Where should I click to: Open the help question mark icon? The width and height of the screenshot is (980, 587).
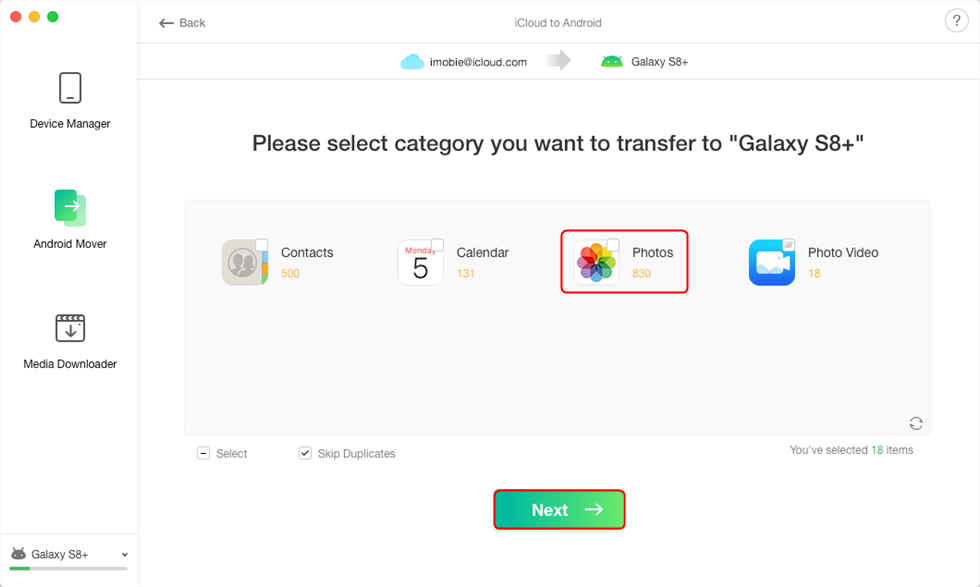coord(954,22)
